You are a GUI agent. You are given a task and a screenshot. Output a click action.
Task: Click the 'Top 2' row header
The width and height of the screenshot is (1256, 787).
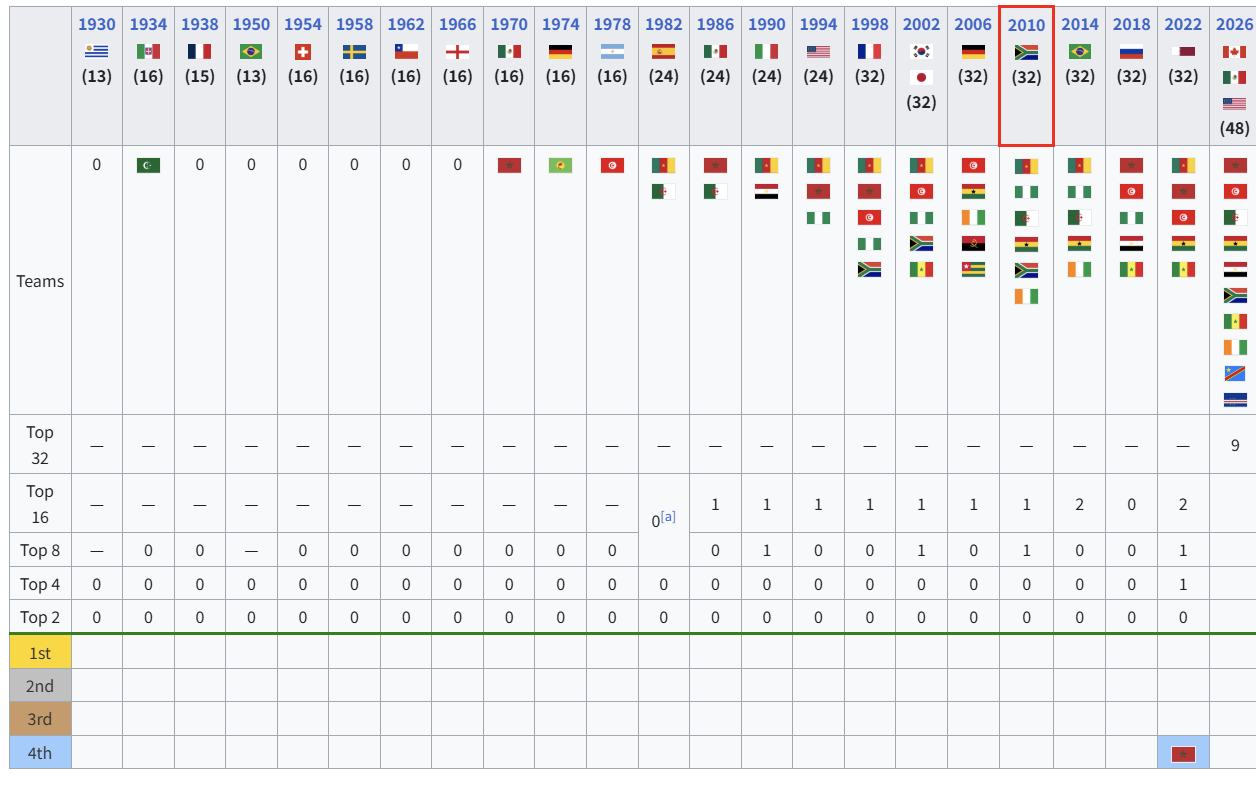(40, 617)
